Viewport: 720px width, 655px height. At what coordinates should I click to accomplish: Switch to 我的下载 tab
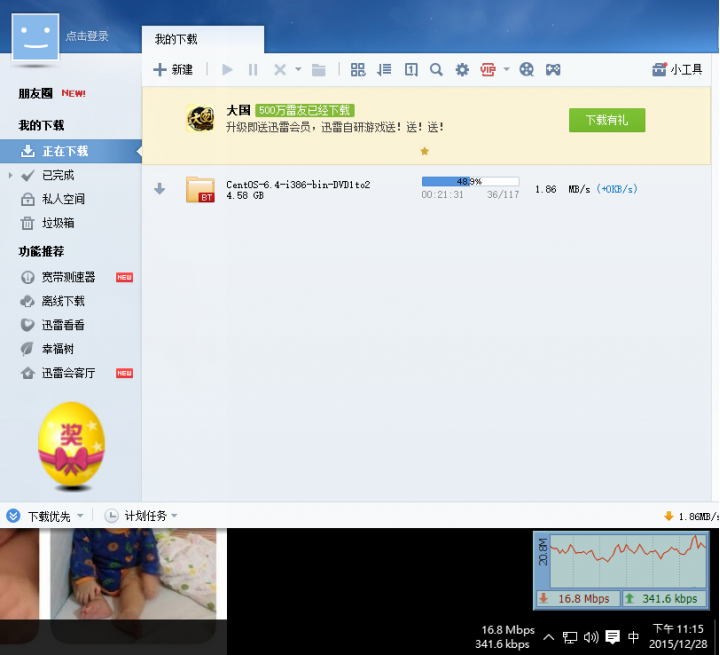[203, 40]
